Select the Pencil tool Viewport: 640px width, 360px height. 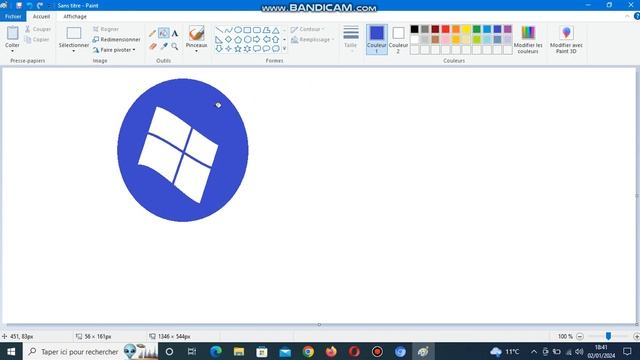click(152, 33)
